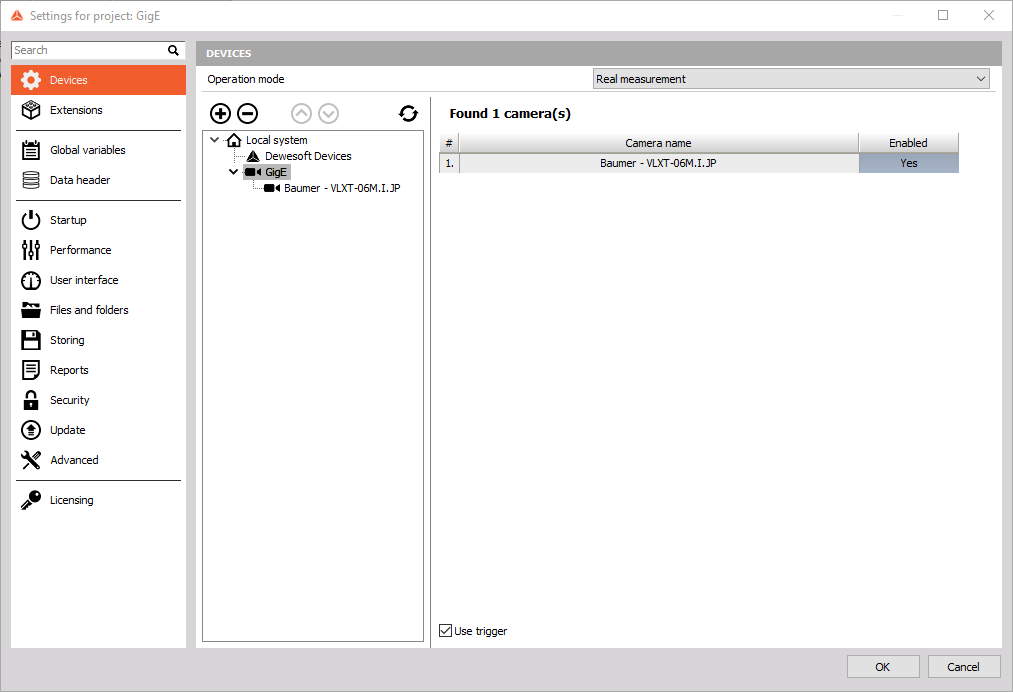Switch to User interface settings
1013x692 pixels.
point(98,280)
